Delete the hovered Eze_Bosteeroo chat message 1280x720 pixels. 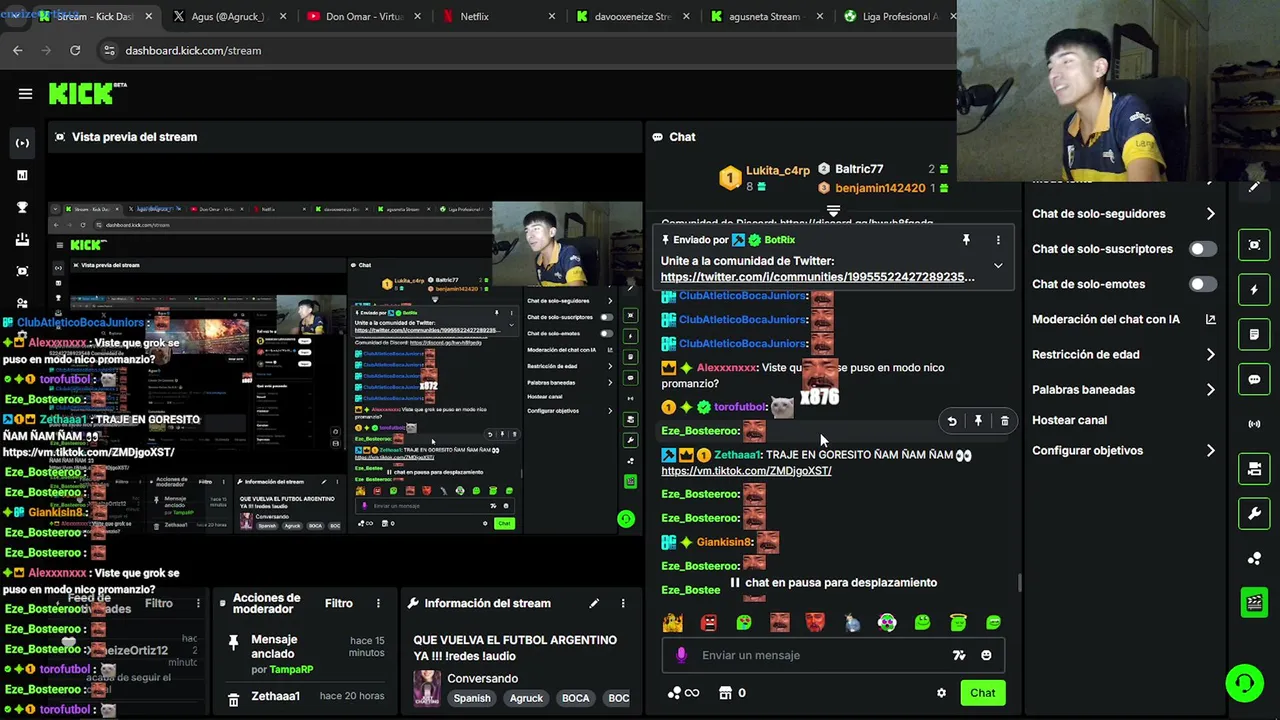(x=1005, y=421)
